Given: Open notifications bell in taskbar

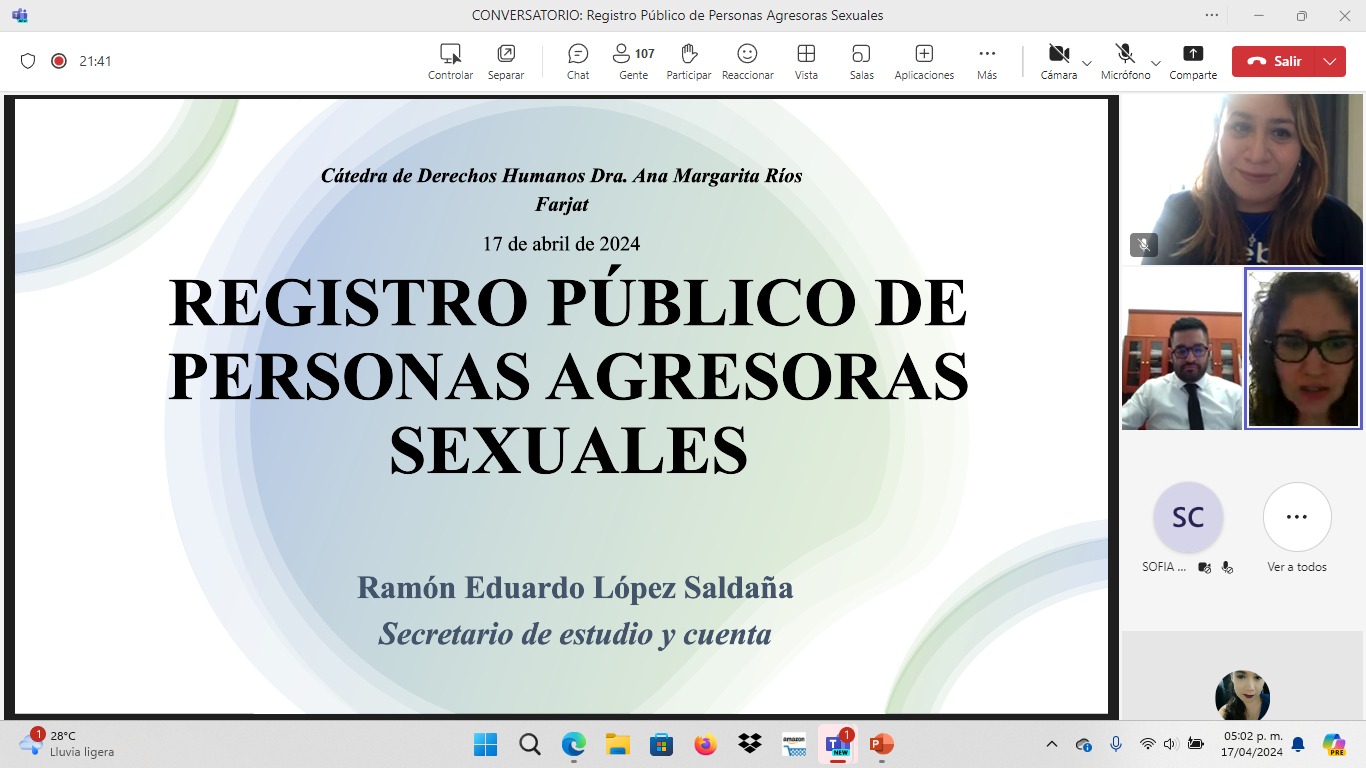Looking at the screenshot, I should click(1298, 744).
